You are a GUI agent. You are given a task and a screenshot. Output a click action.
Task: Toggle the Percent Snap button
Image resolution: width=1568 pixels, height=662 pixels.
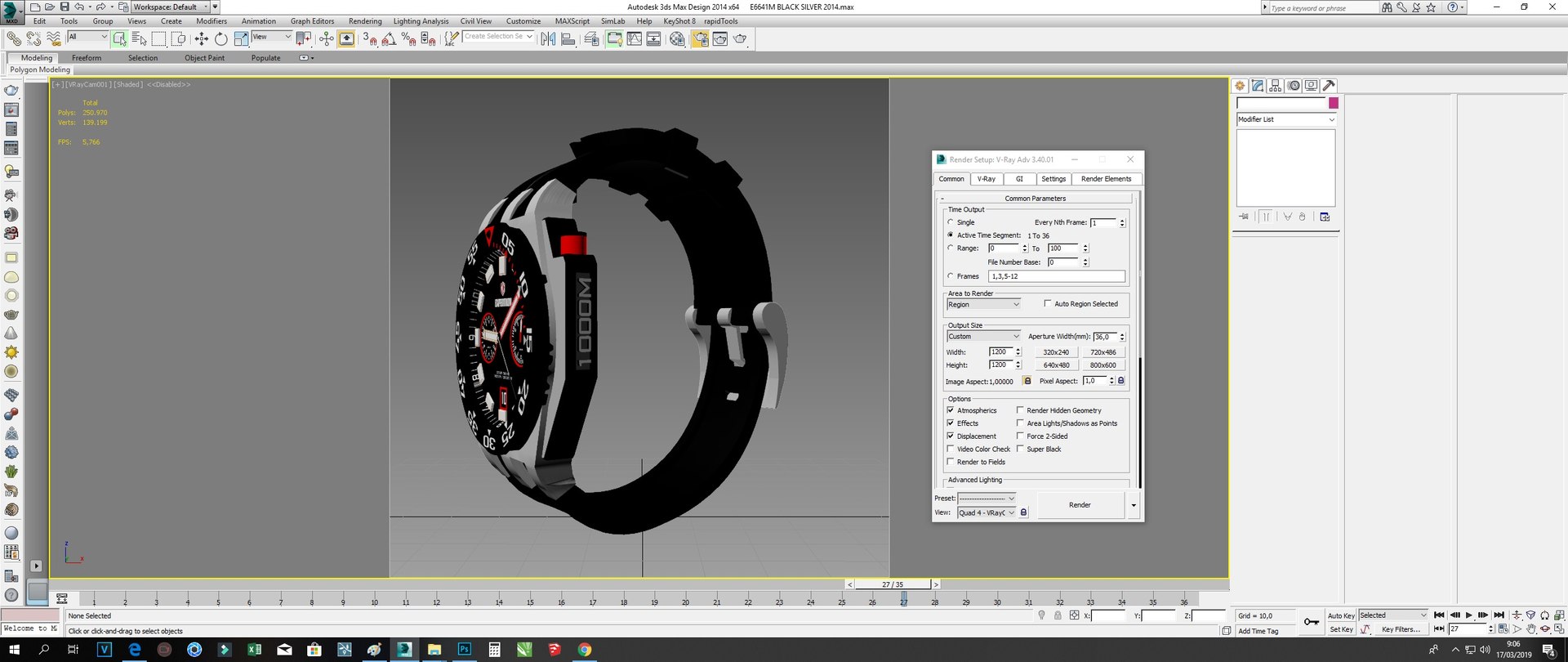click(408, 38)
